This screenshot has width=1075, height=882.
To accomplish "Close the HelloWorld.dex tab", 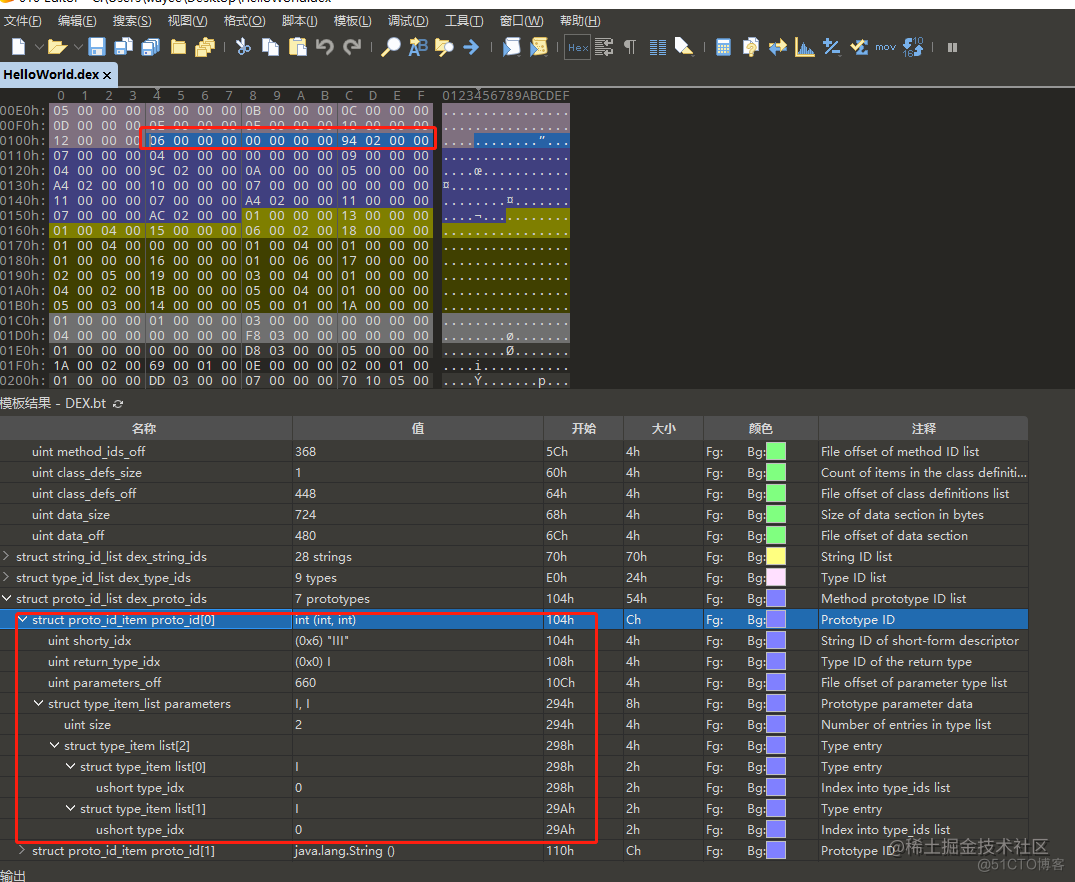I will pos(107,75).
